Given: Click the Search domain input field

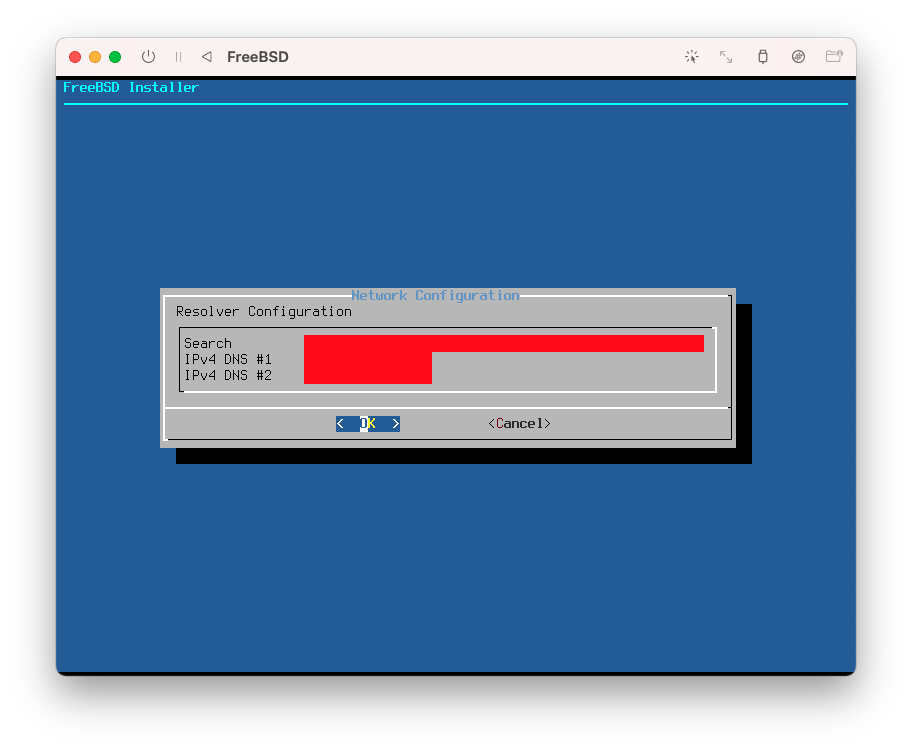Looking at the screenshot, I should click(504, 343).
